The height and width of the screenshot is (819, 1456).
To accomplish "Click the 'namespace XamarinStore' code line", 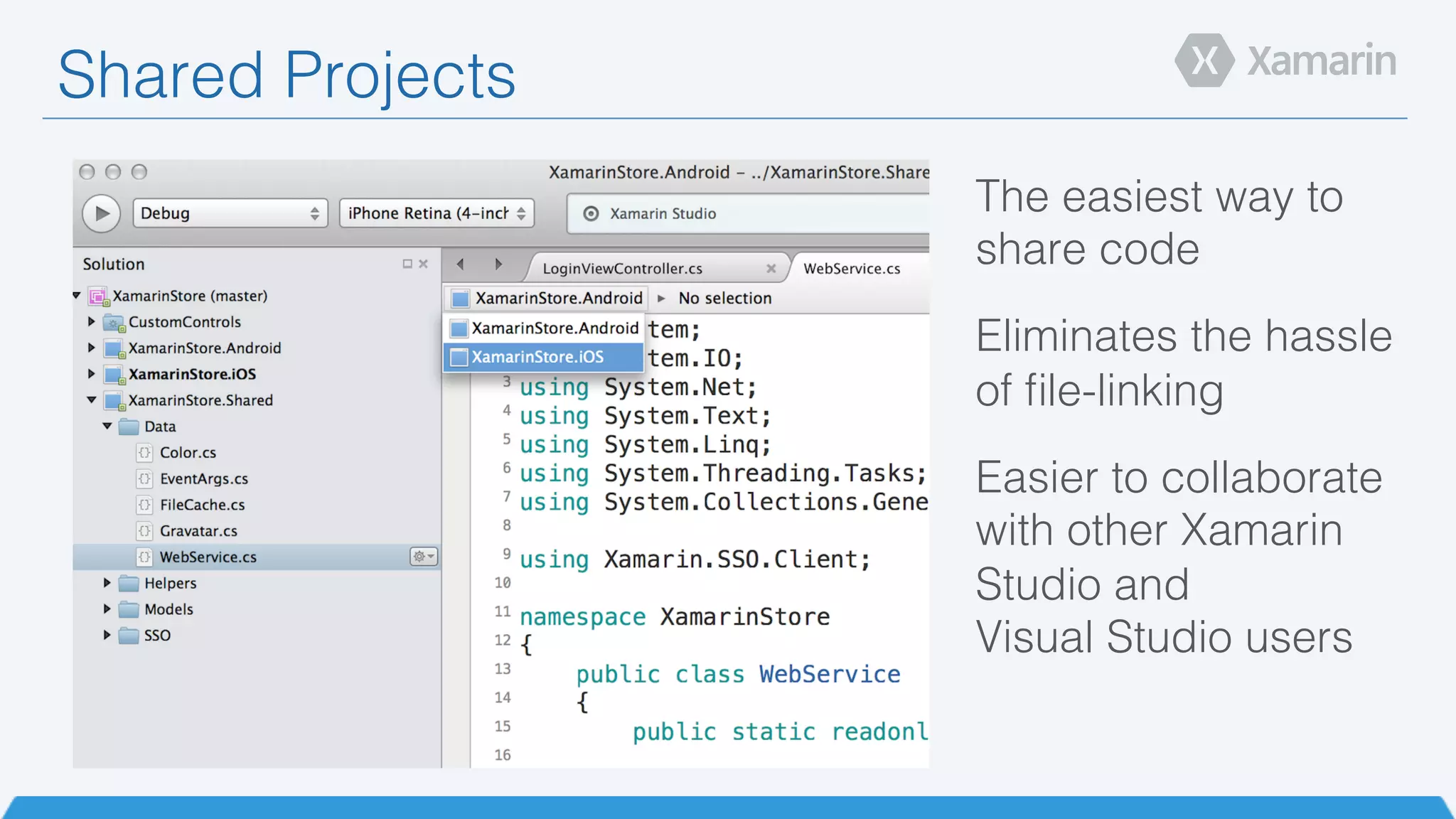I will [675, 617].
